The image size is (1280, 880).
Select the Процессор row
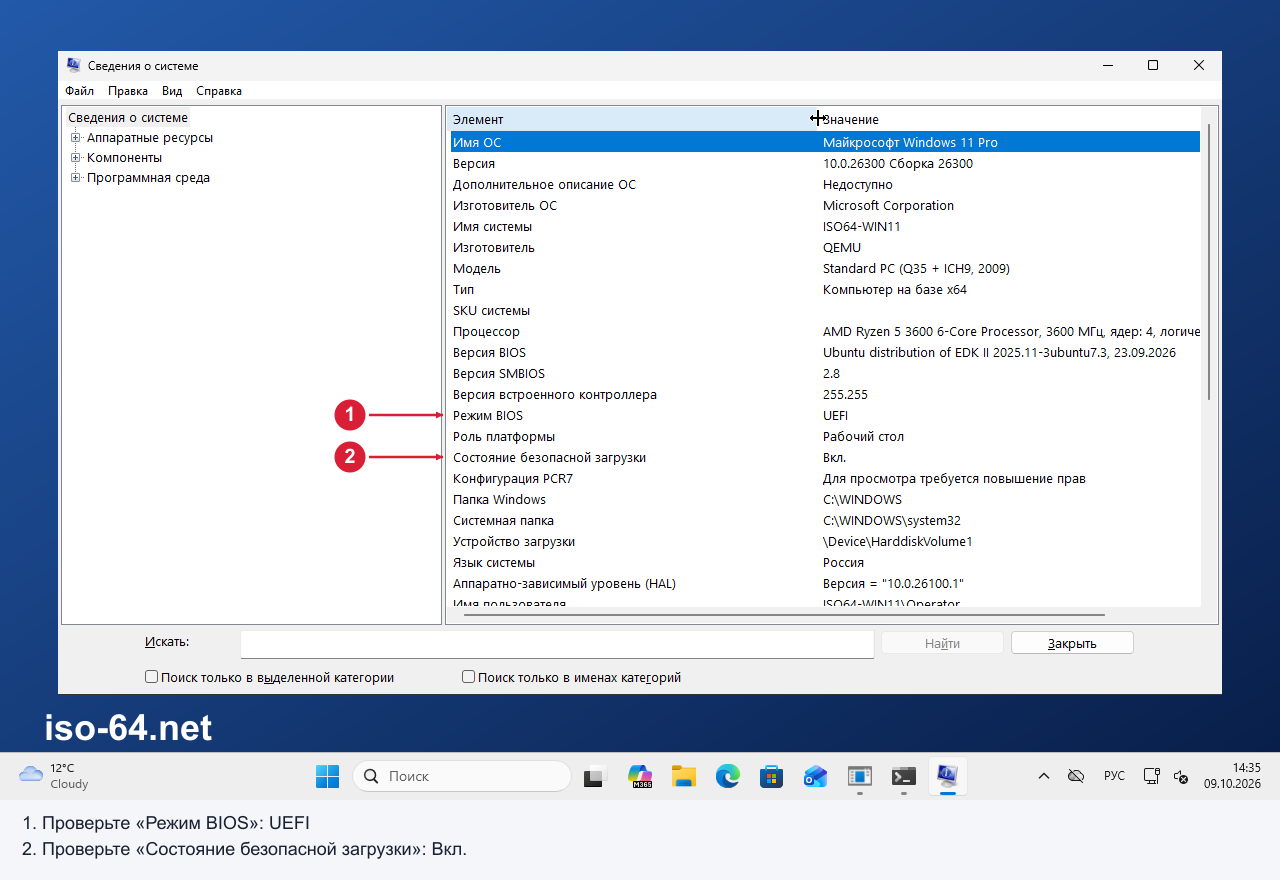coord(825,331)
